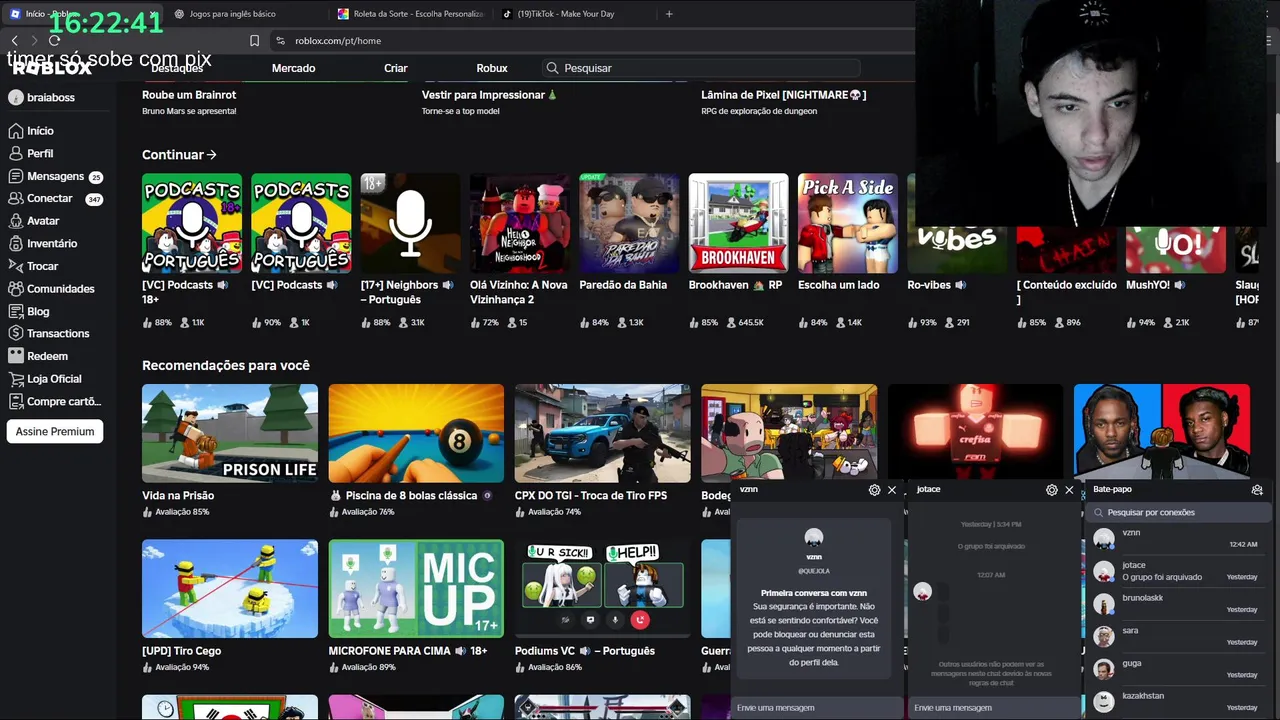Click Assine Premium button
This screenshot has width=1280, height=720.
click(x=55, y=432)
